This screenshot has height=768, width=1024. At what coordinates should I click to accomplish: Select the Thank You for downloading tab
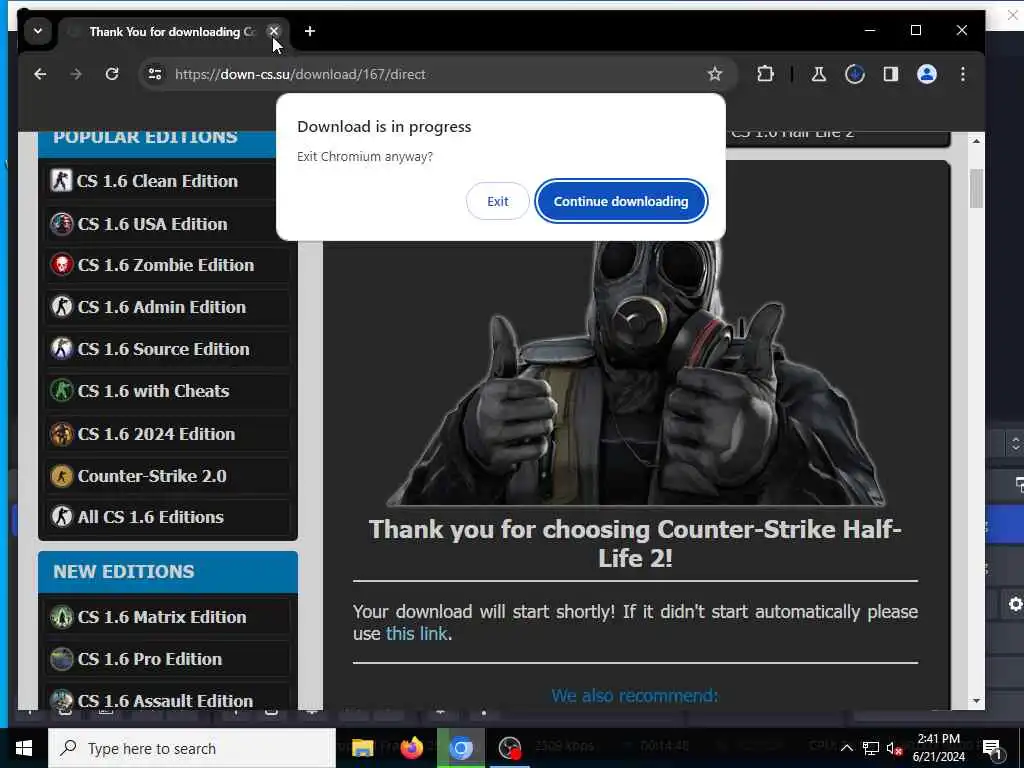[171, 31]
